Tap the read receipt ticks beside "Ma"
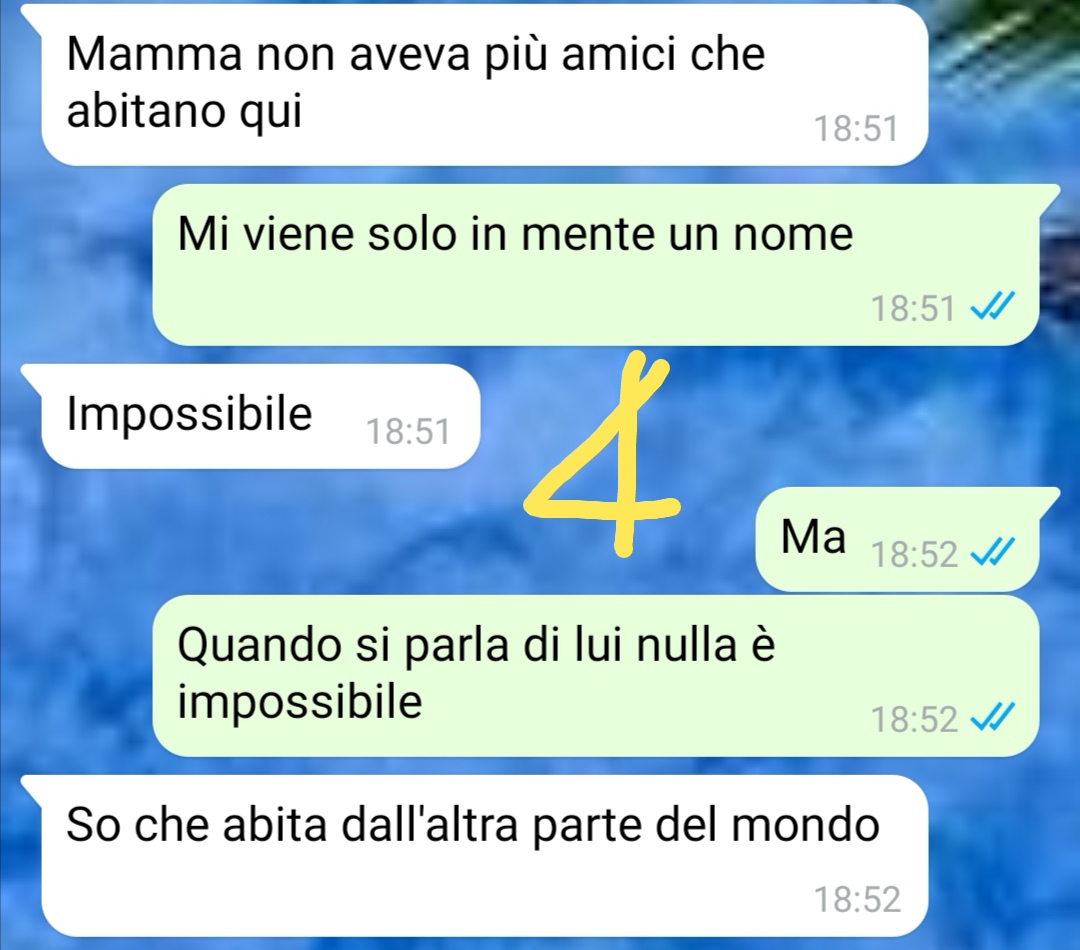1080x950 pixels. click(x=993, y=553)
